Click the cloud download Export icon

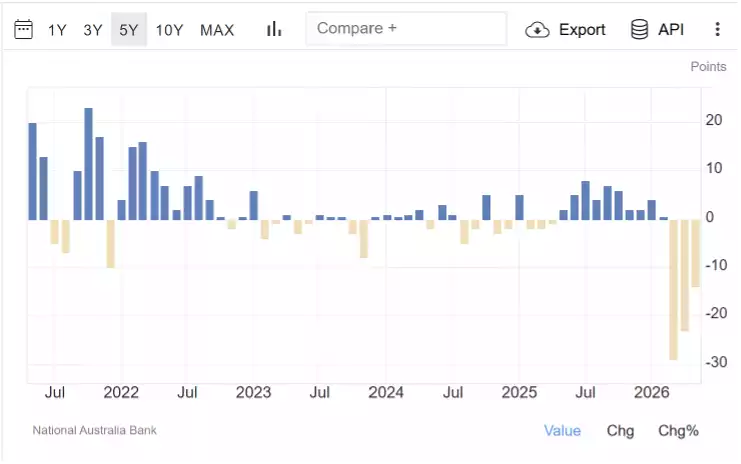point(537,30)
